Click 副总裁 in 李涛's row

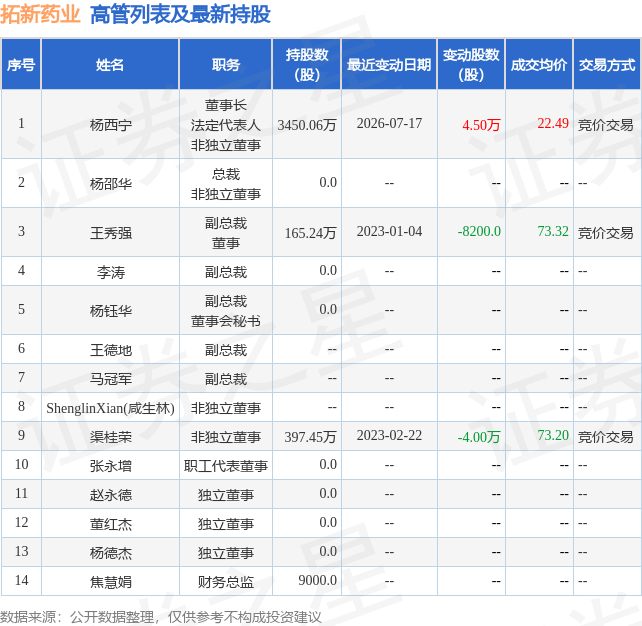pyautogui.click(x=226, y=272)
